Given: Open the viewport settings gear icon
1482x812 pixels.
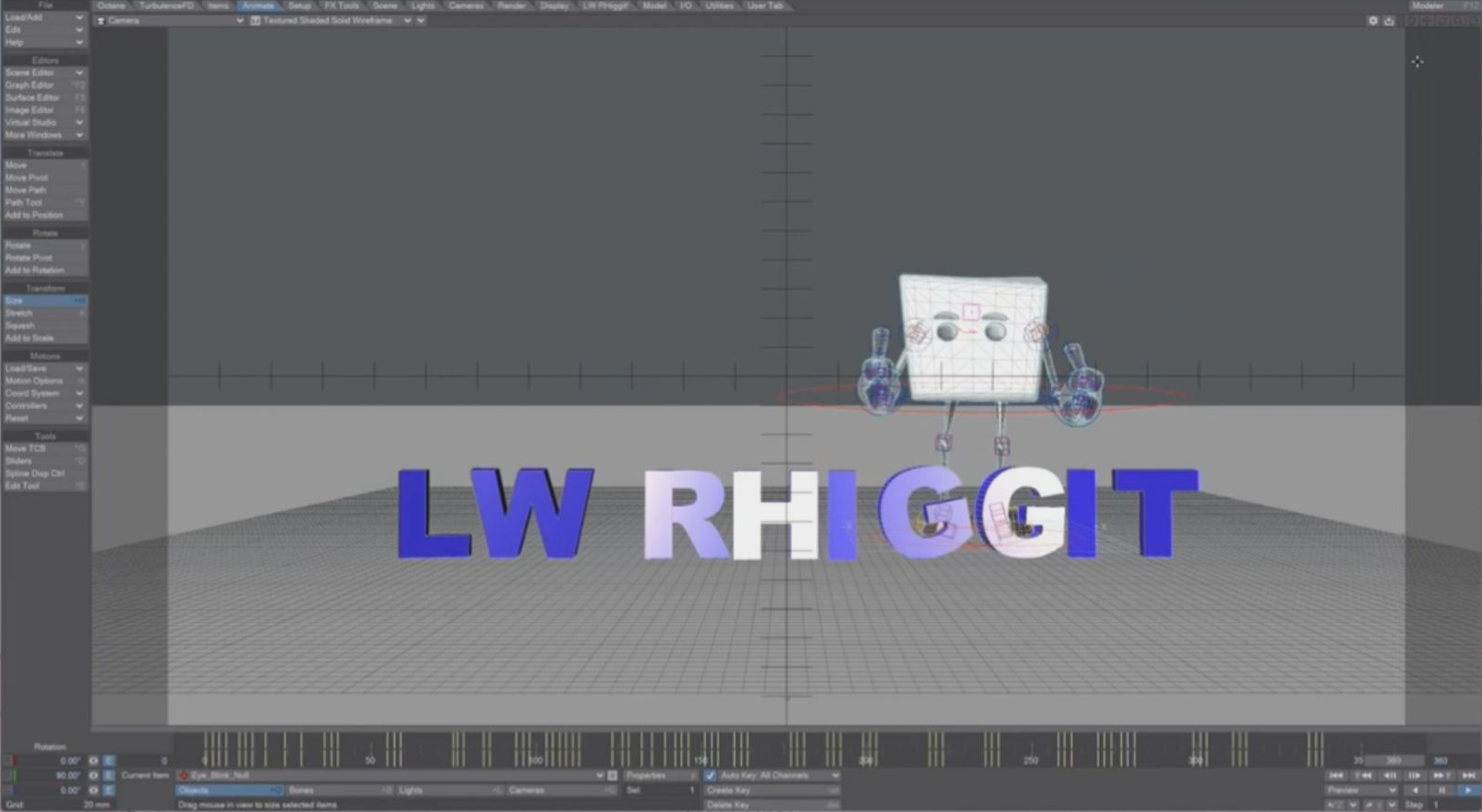Looking at the screenshot, I should click(x=1373, y=20).
